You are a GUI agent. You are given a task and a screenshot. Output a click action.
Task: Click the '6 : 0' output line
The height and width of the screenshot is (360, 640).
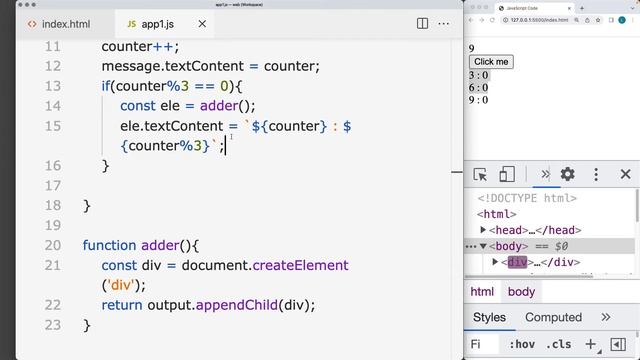coord(478,88)
